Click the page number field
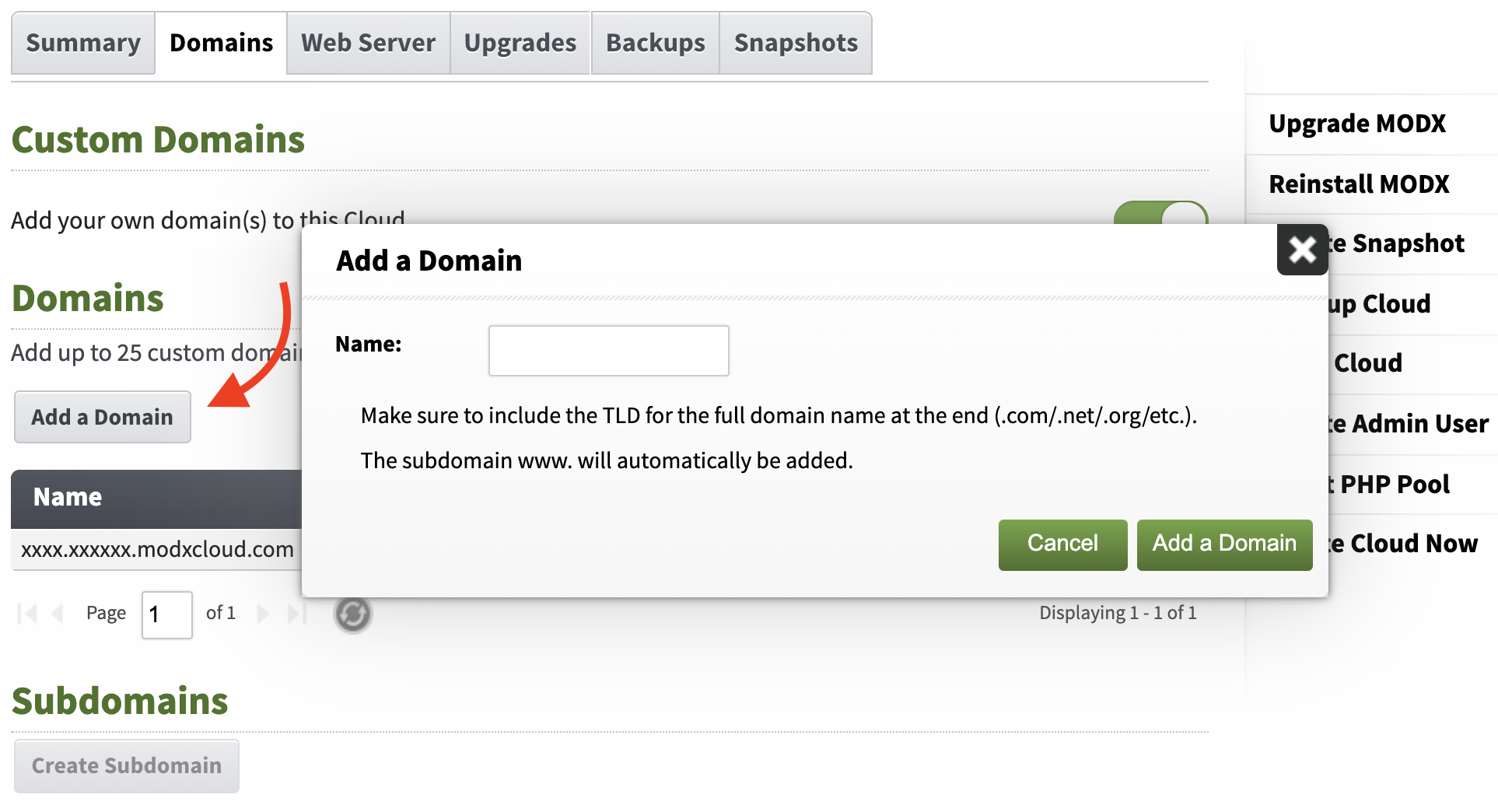Screen dimensions: 1498x812 pyautogui.click(x=166, y=615)
